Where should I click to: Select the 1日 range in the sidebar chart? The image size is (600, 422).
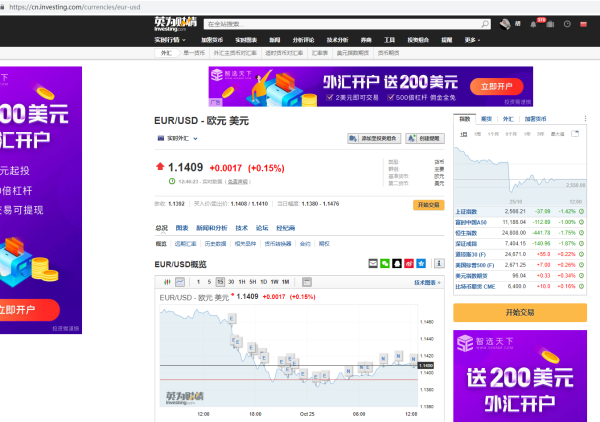click(464, 134)
